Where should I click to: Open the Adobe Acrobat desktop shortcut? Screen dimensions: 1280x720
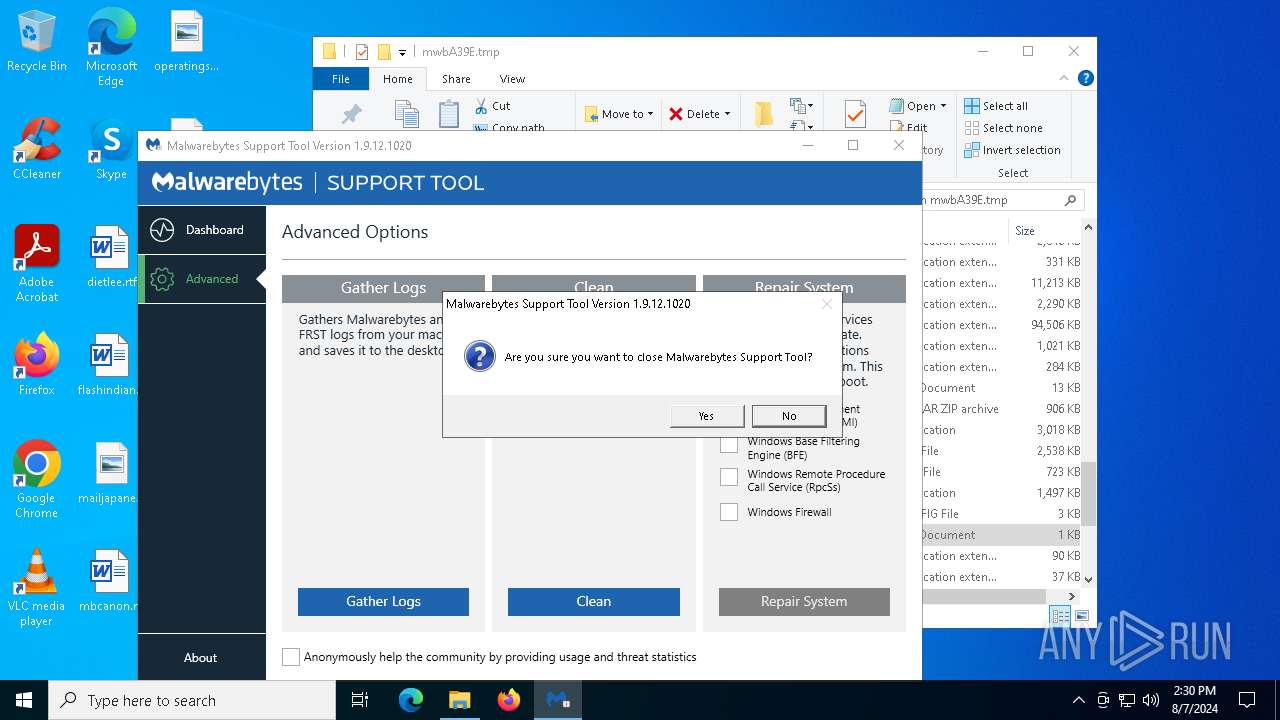point(37,263)
